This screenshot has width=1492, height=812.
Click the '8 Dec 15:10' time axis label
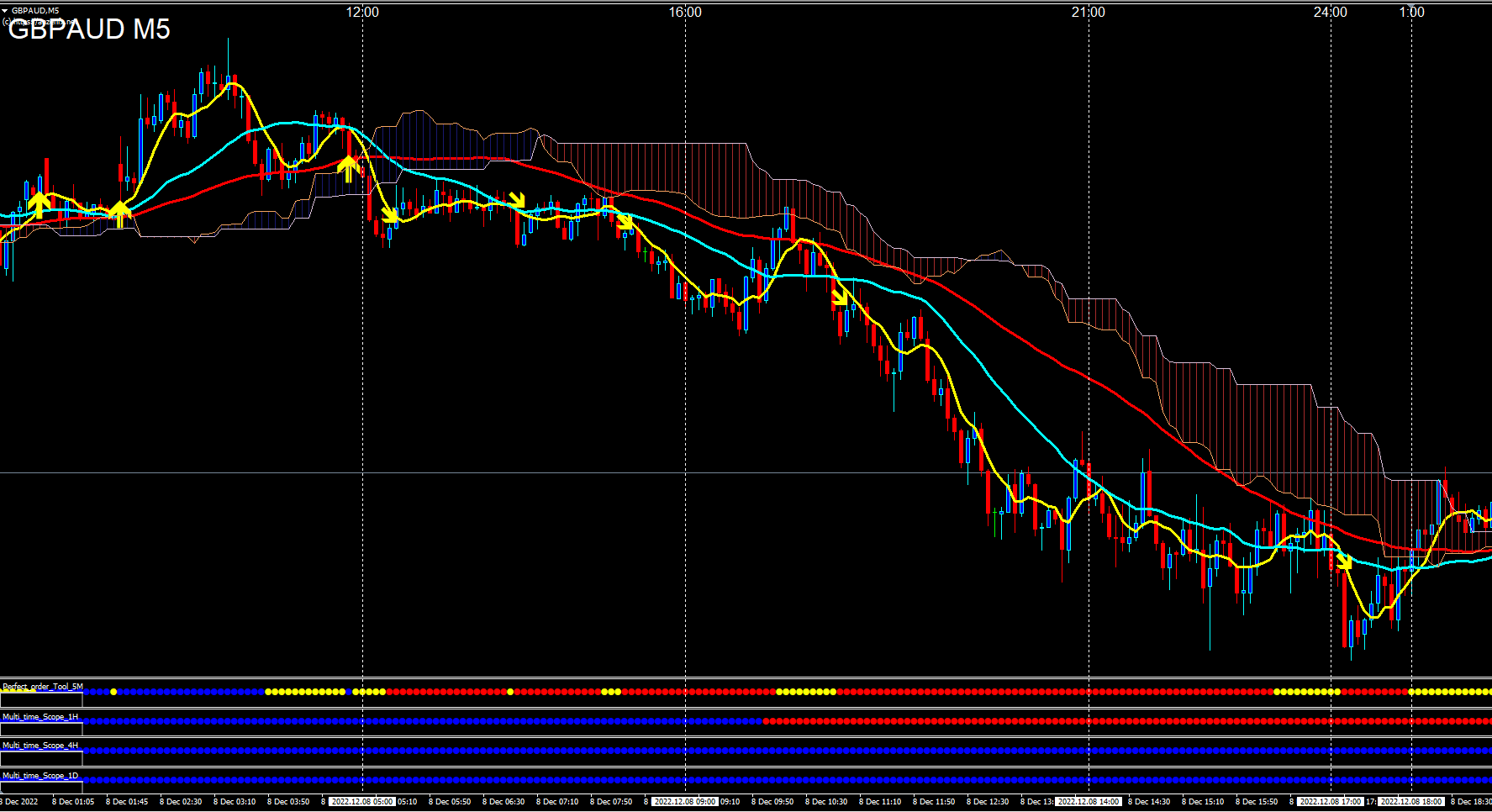pos(1203,802)
